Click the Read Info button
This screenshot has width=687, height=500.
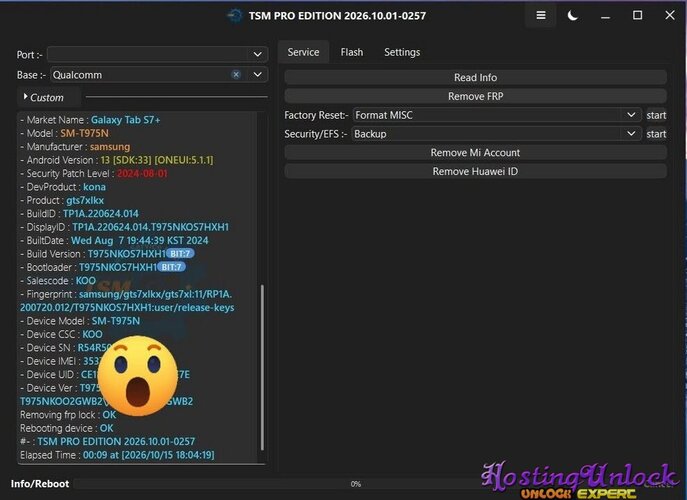pos(475,78)
